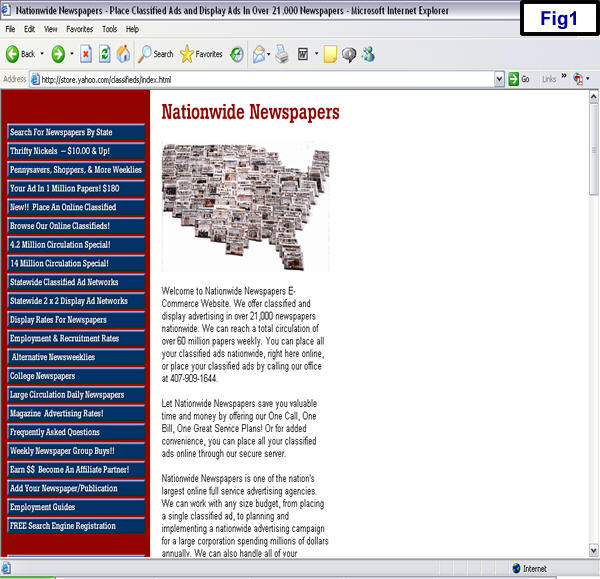Open Weekly Newspaper Group Buys link
600x579 pixels.
click(x=76, y=451)
